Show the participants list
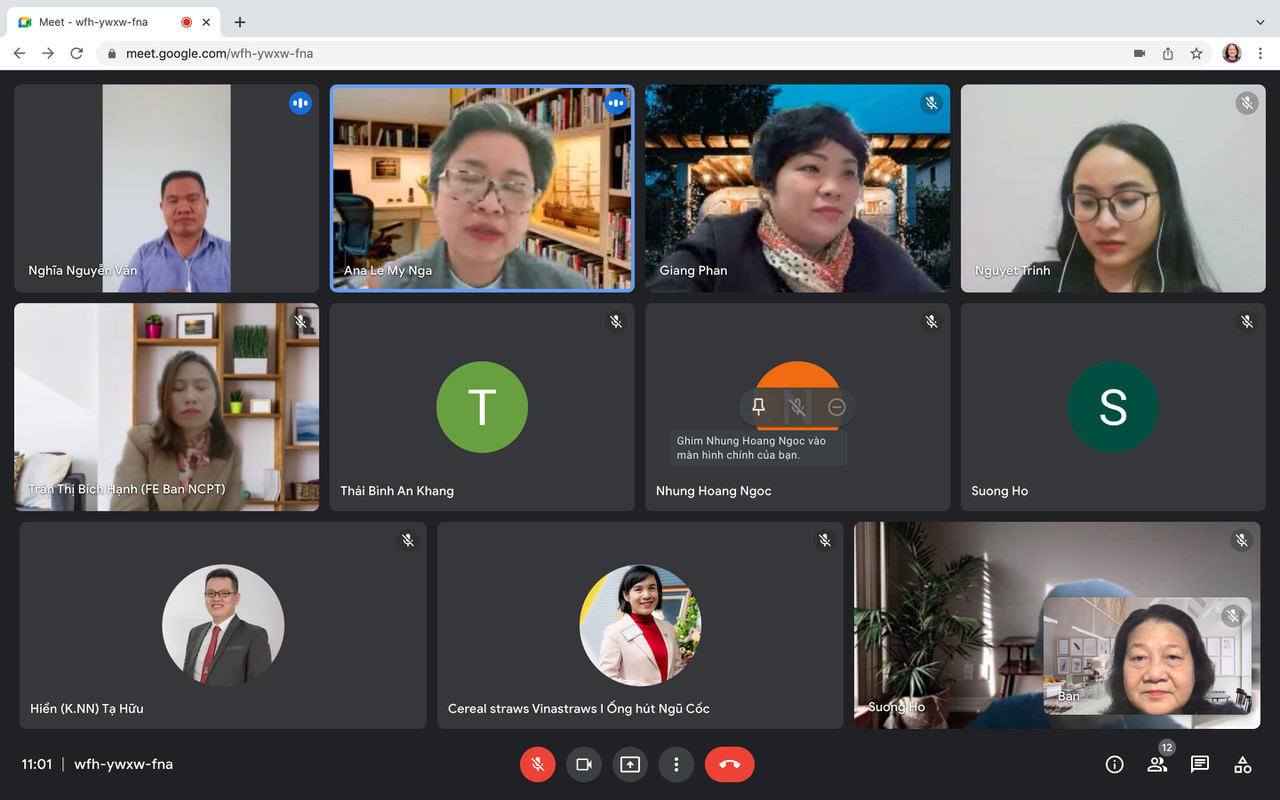Viewport: 1280px width, 800px height. [1157, 764]
